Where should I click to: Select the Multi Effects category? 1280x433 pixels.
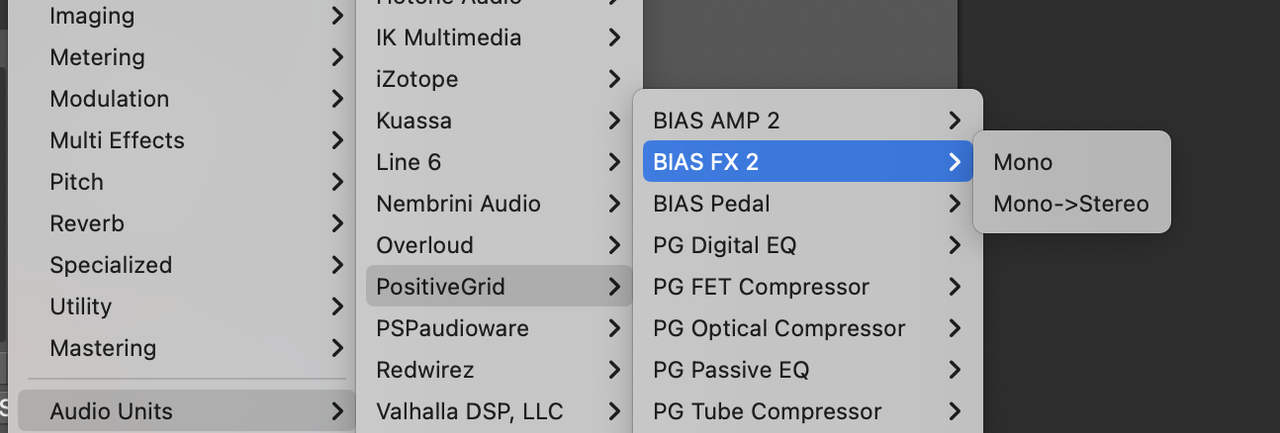coord(187,140)
